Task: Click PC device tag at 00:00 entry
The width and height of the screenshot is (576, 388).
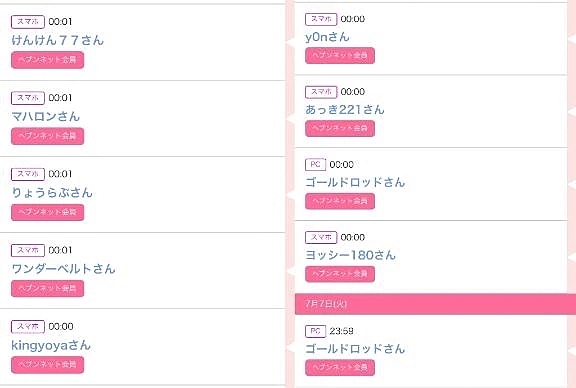Action: pyautogui.click(x=315, y=164)
